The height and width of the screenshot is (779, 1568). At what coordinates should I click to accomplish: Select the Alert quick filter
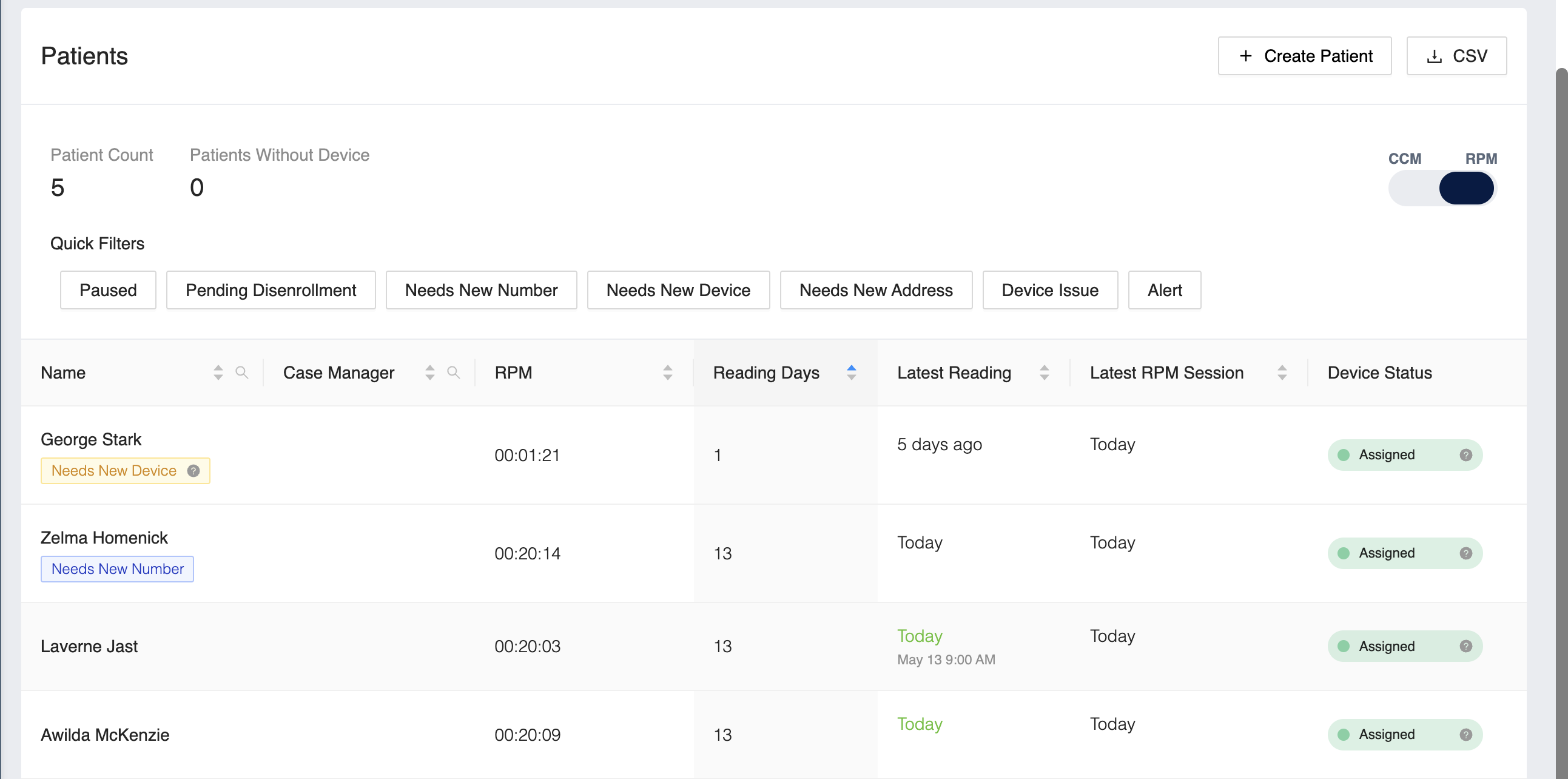[x=1164, y=290]
